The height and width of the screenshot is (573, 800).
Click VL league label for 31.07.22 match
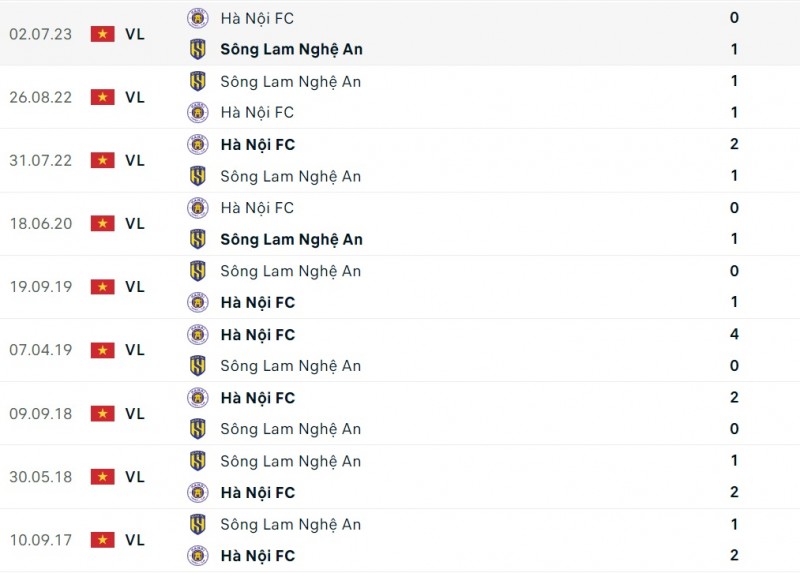(x=135, y=160)
